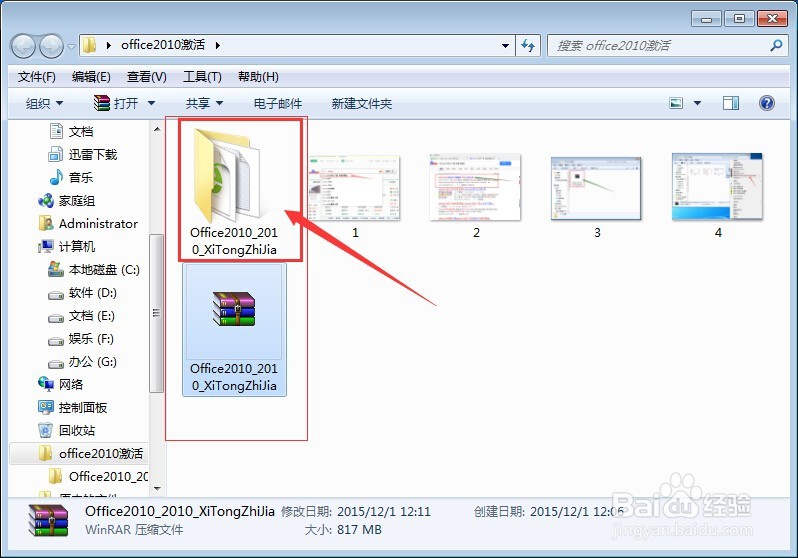
Task: Open the 查看(V) menu
Action: point(147,77)
